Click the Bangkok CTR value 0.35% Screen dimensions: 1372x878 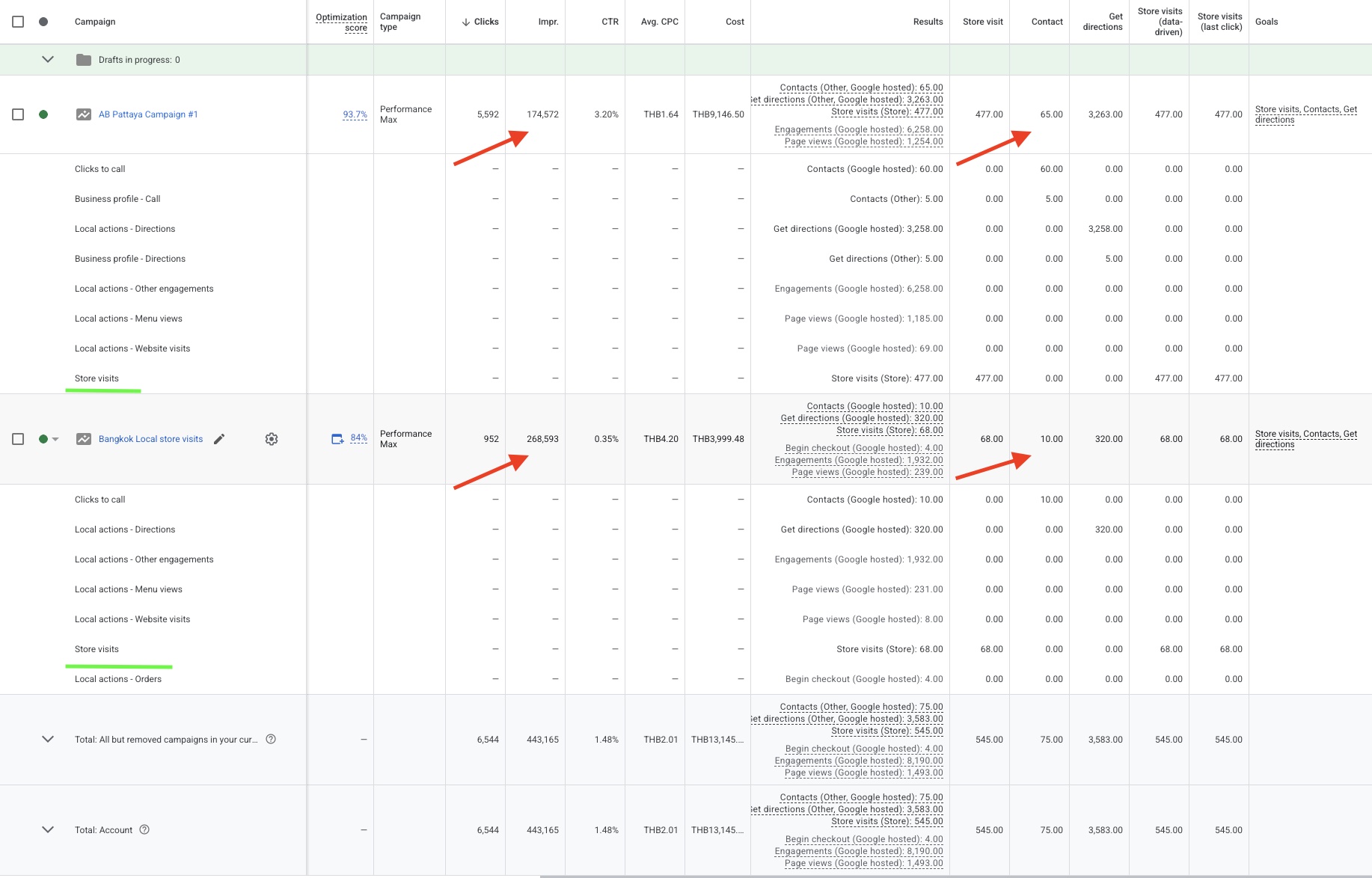tap(607, 439)
